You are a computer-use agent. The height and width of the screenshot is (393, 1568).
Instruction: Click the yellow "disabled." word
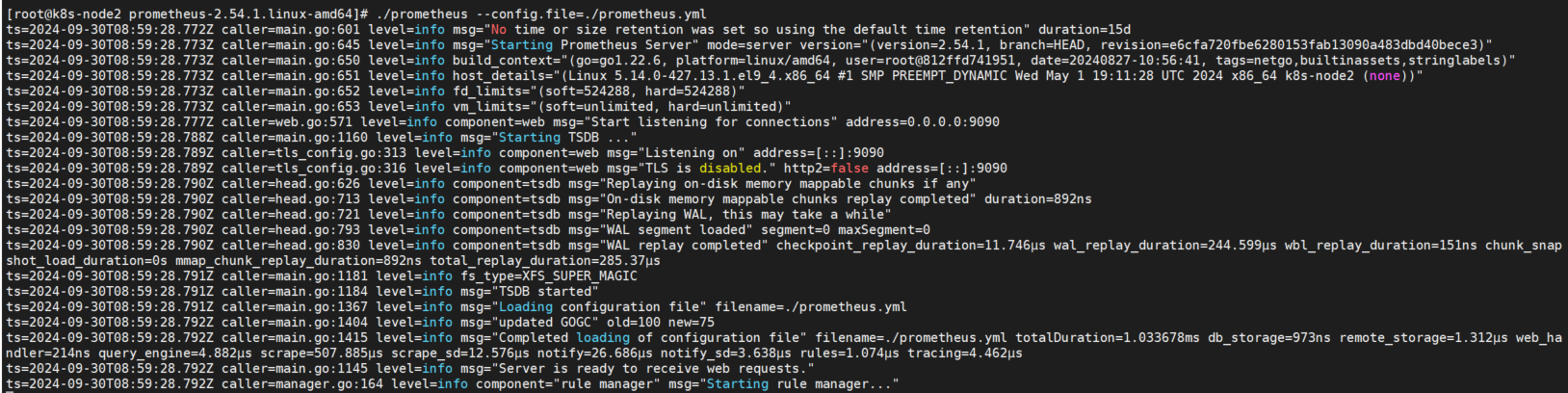[731, 169]
